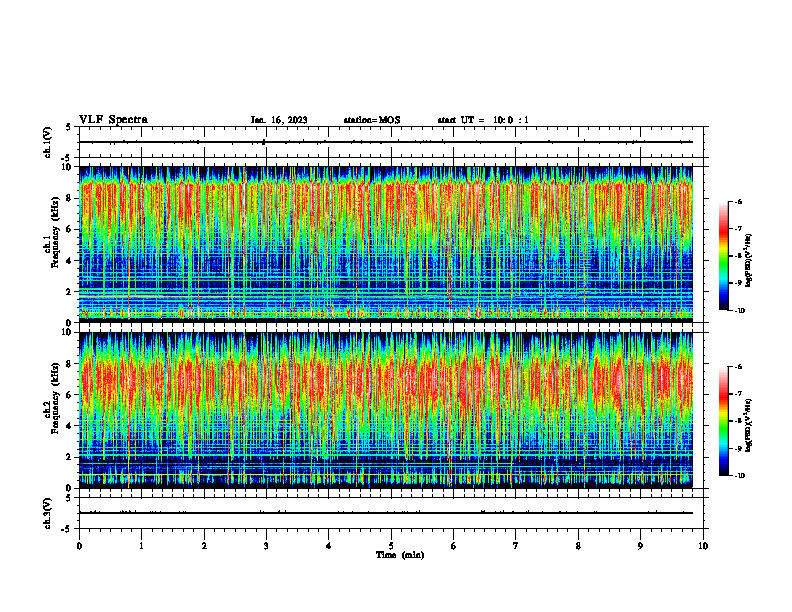This screenshot has width=792, height=612.
Task: Click the "-10" value on ch.2 color bar
Action: point(739,476)
